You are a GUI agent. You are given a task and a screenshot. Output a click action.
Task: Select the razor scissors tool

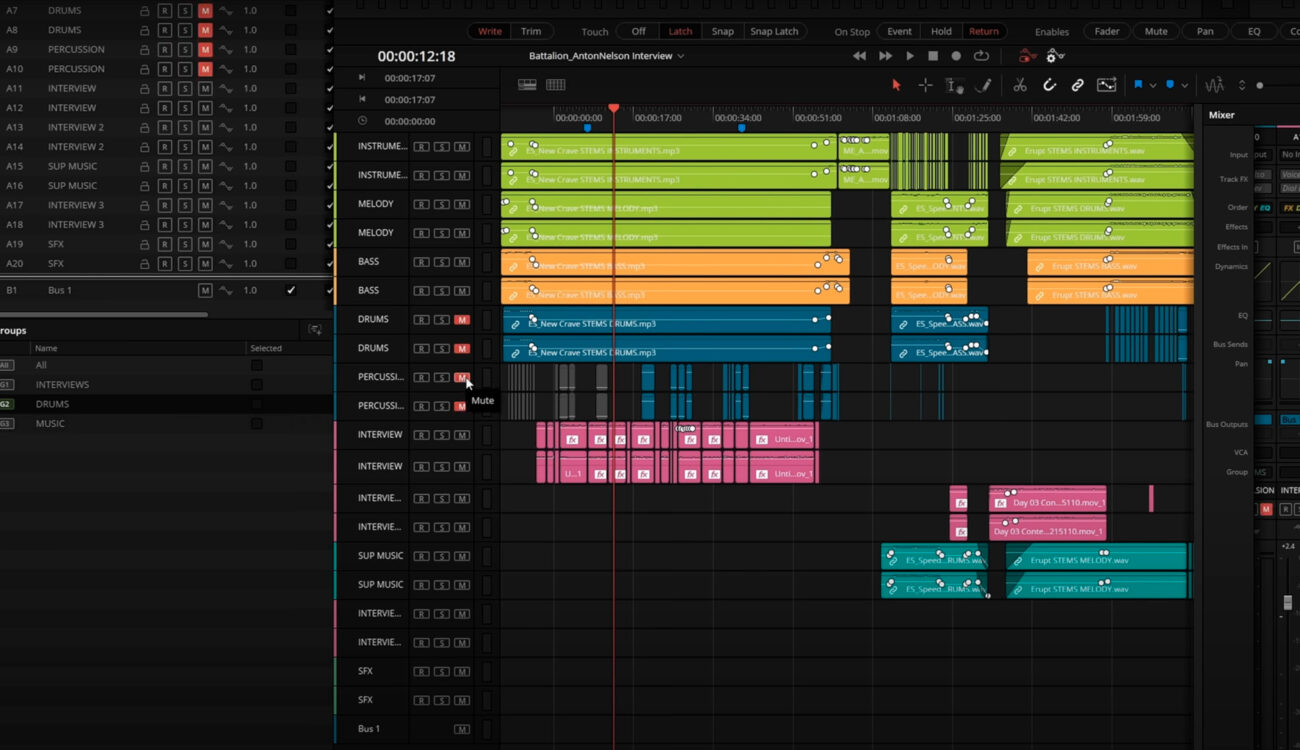coord(1019,85)
